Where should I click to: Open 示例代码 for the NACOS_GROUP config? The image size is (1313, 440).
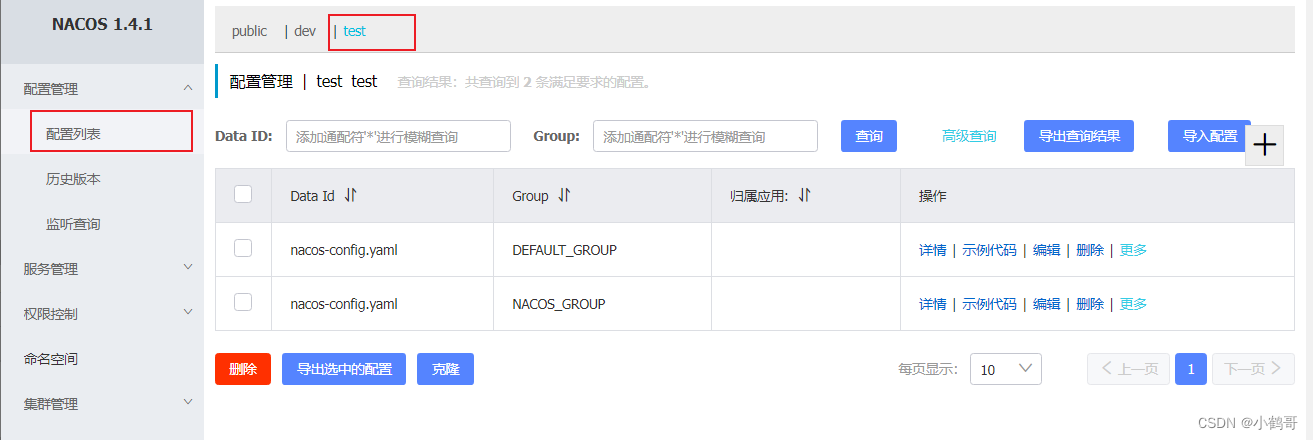click(x=989, y=304)
